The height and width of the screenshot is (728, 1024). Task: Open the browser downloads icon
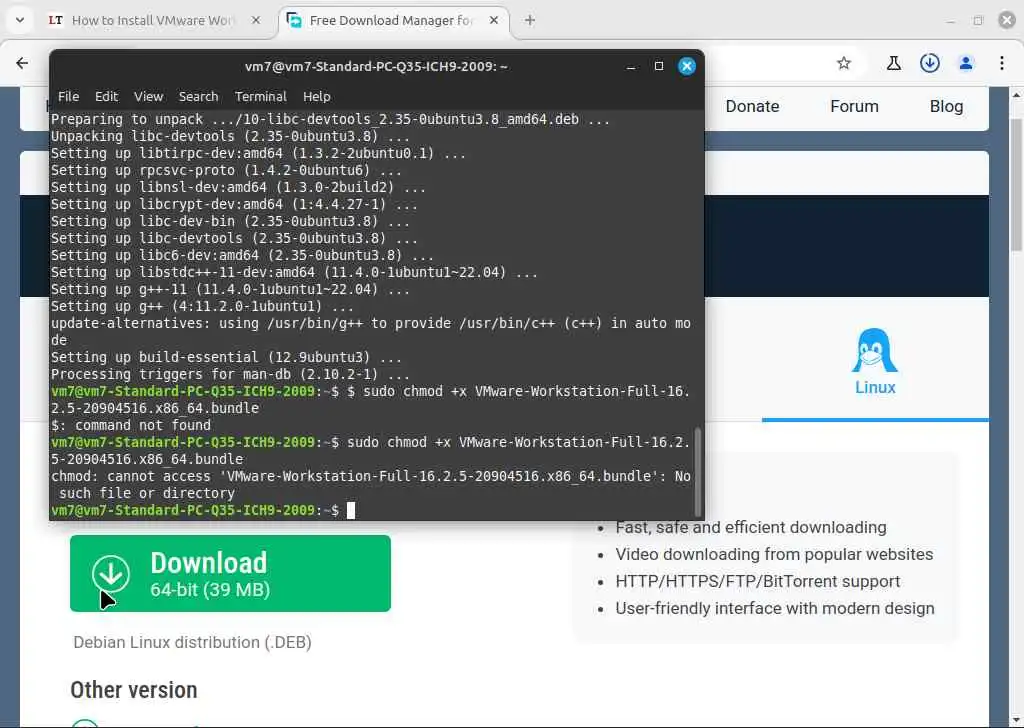tap(929, 63)
